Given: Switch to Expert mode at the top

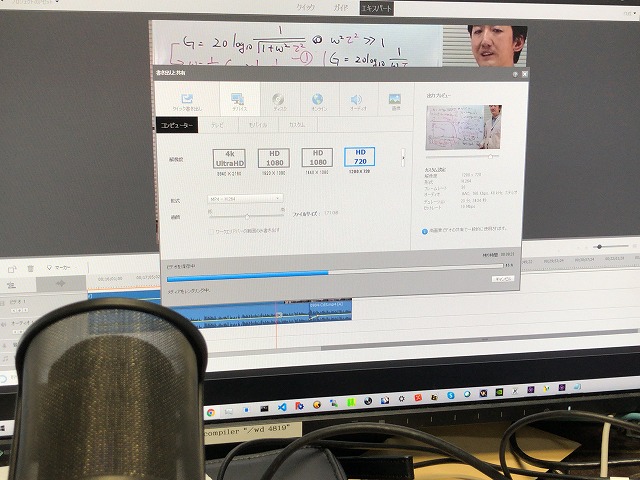Looking at the screenshot, I should (375, 8).
